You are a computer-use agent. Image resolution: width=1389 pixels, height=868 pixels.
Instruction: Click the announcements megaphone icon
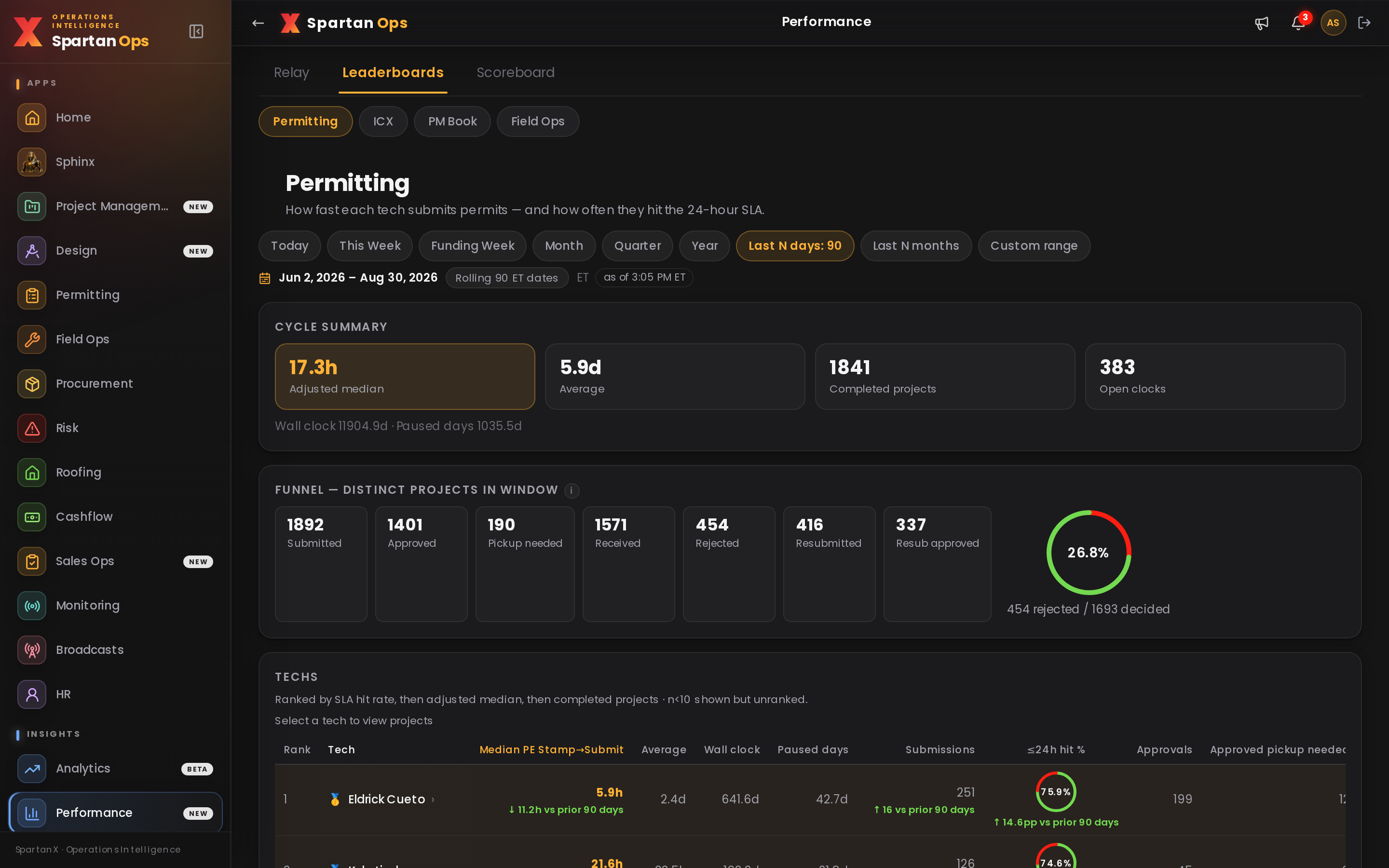pyautogui.click(x=1262, y=23)
